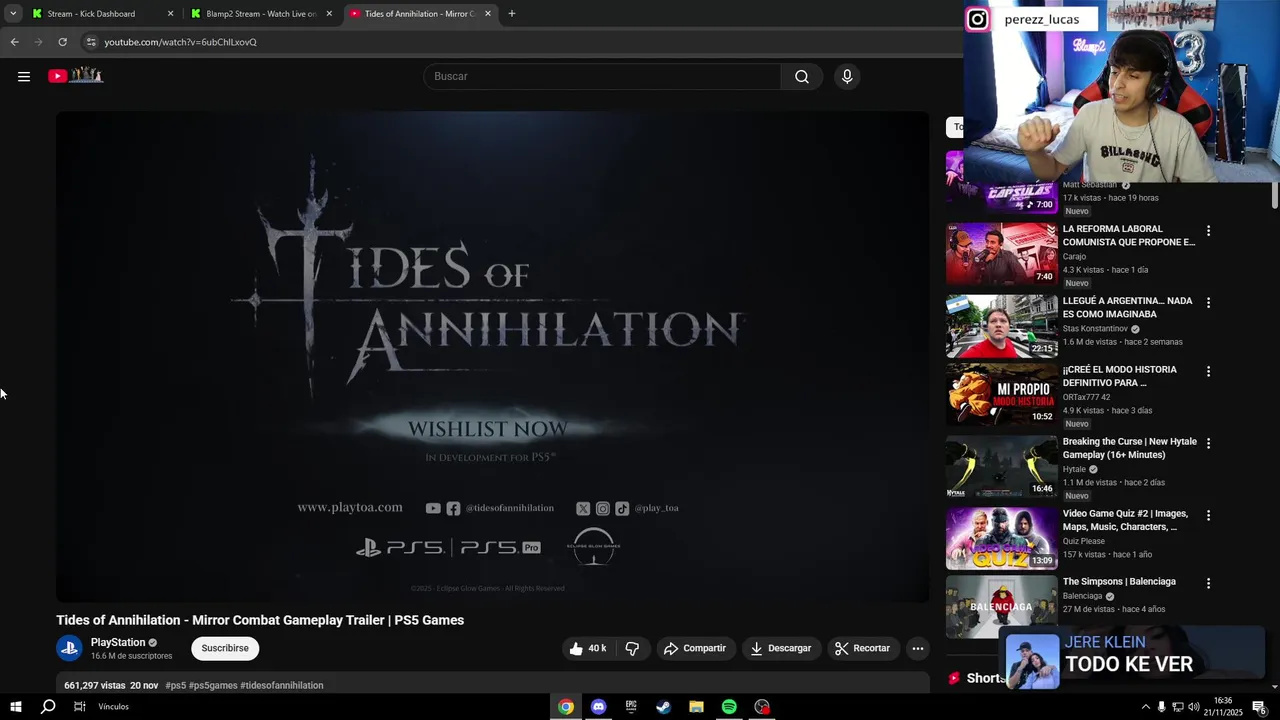
Task: Open Steam from the taskbar
Action: pyautogui.click(x=663, y=707)
